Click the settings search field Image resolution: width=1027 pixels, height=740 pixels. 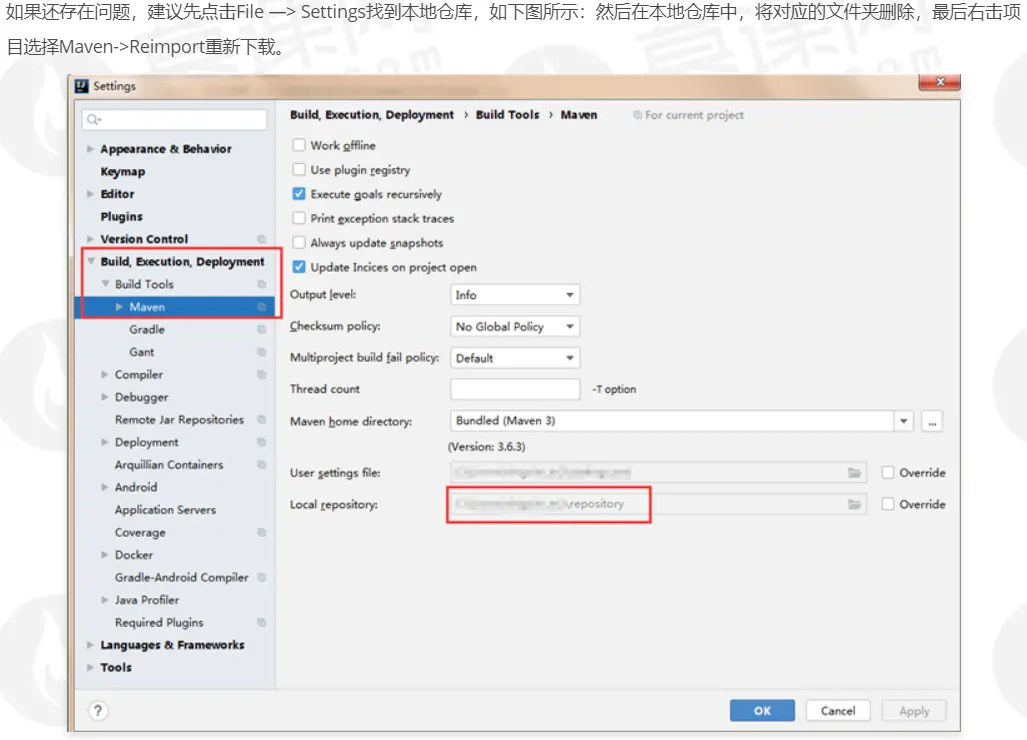click(x=174, y=119)
